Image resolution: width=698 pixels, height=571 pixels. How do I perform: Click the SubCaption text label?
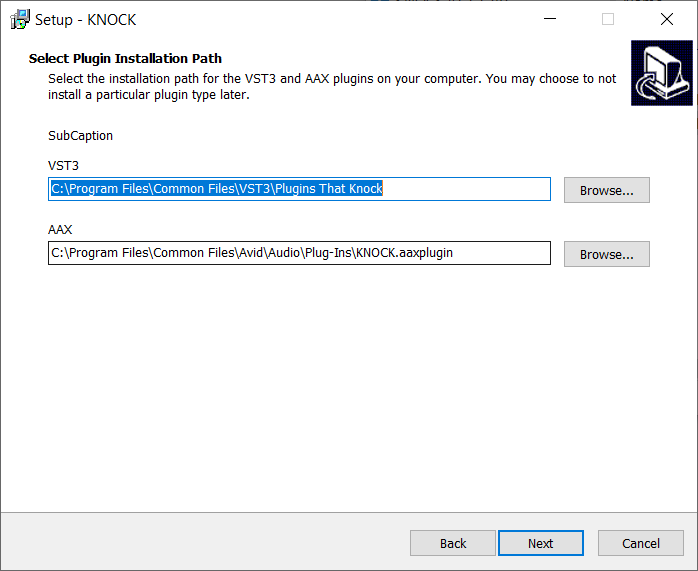point(80,135)
